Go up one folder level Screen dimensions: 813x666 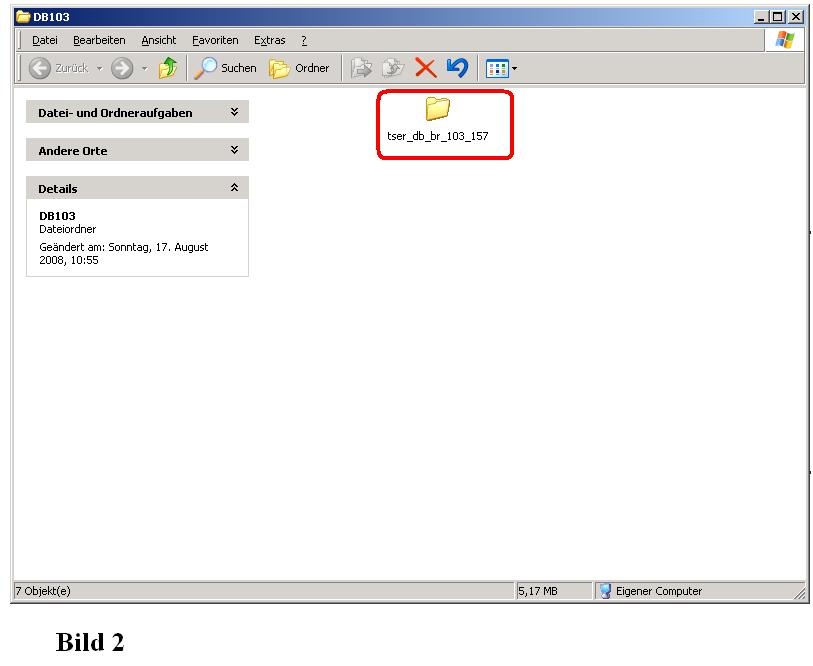tap(168, 68)
